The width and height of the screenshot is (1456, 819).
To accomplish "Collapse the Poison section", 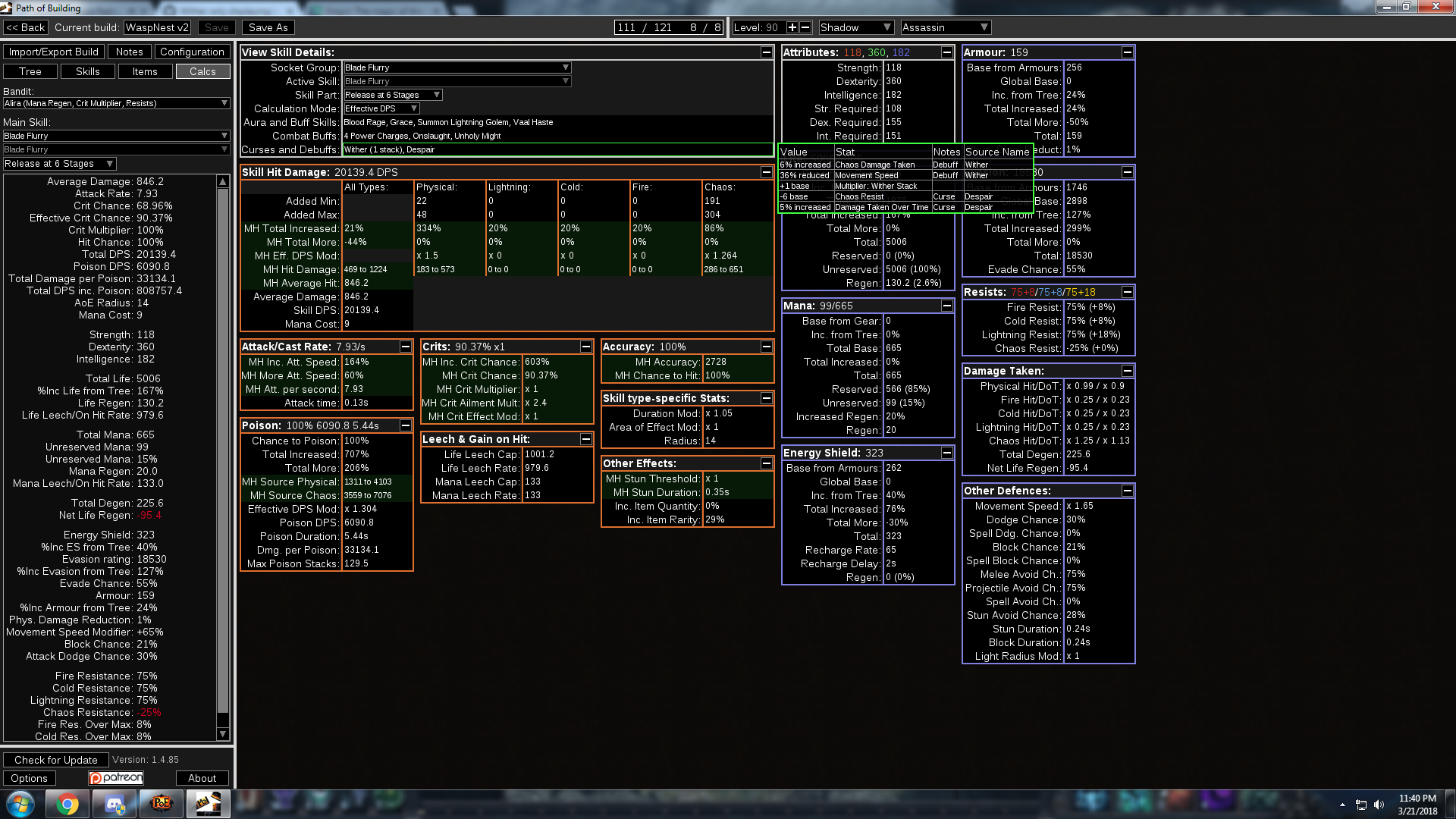I will coord(405,425).
